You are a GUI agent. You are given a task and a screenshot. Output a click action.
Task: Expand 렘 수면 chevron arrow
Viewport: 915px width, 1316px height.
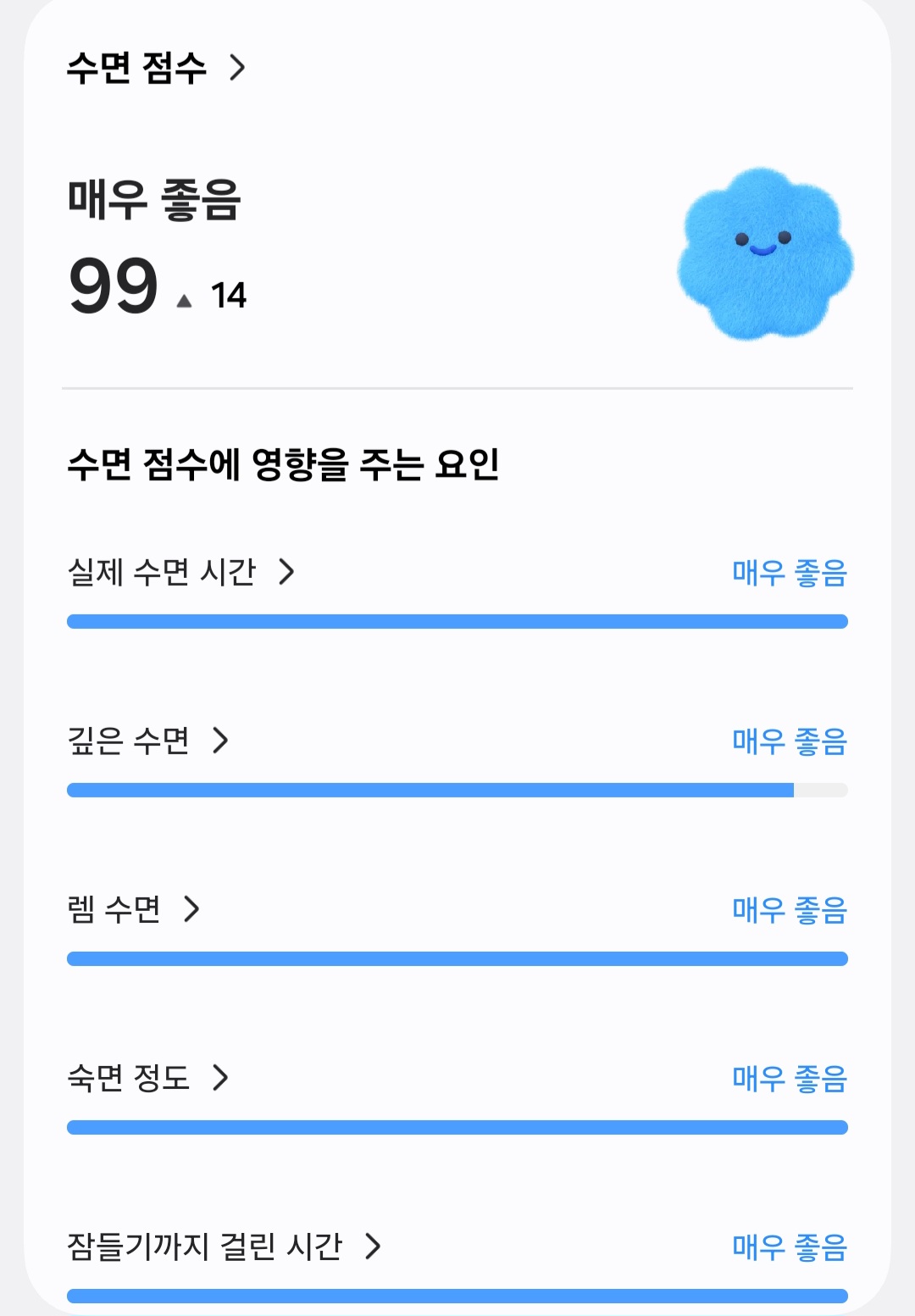point(192,909)
